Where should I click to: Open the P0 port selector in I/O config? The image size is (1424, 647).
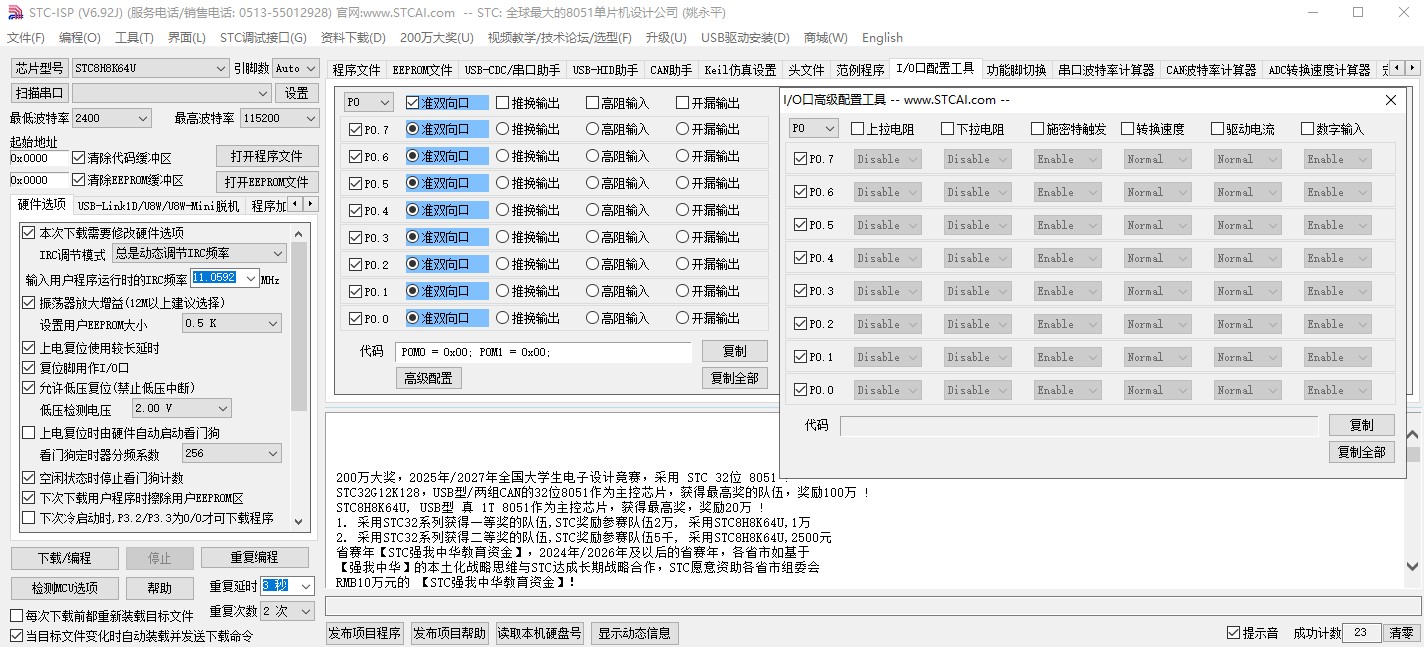(368, 102)
